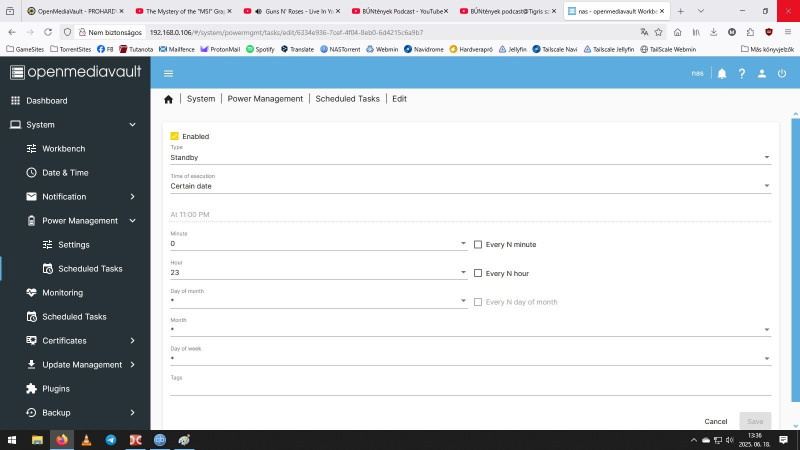Open Power Management Settings item
This screenshot has width=800, height=450.
click(75, 244)
